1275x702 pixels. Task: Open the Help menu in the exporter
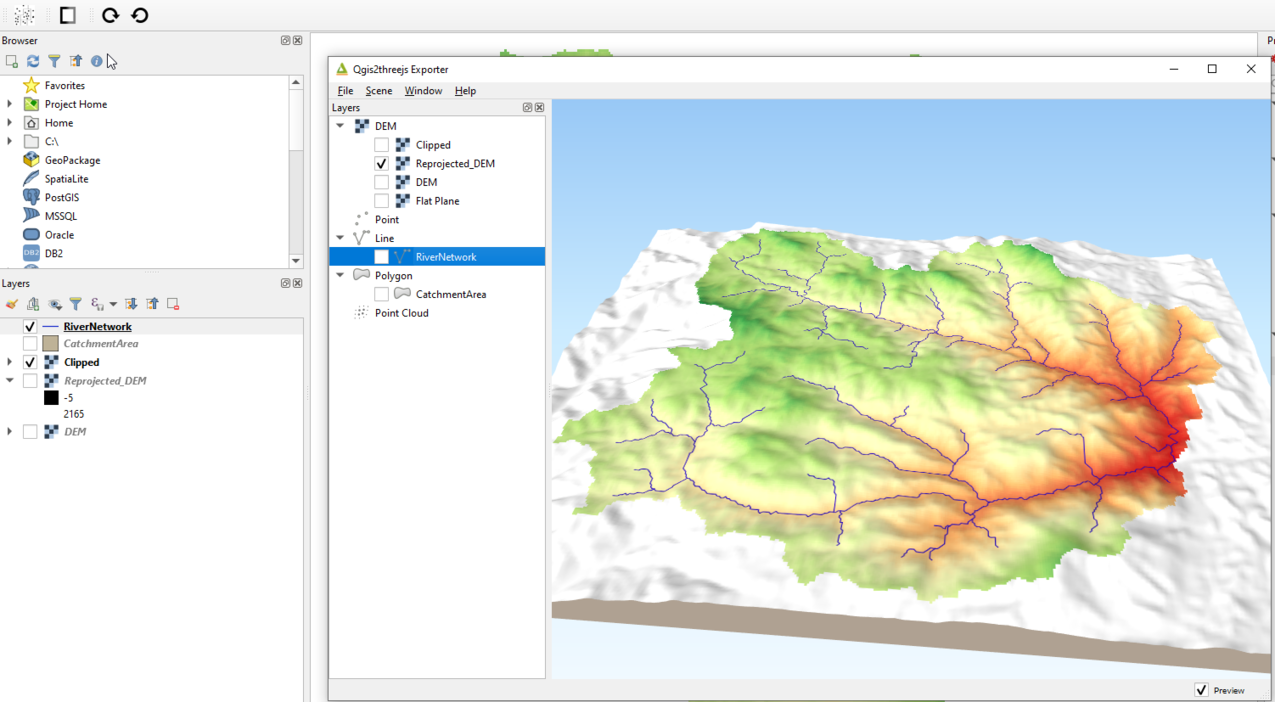click(465, 90)
